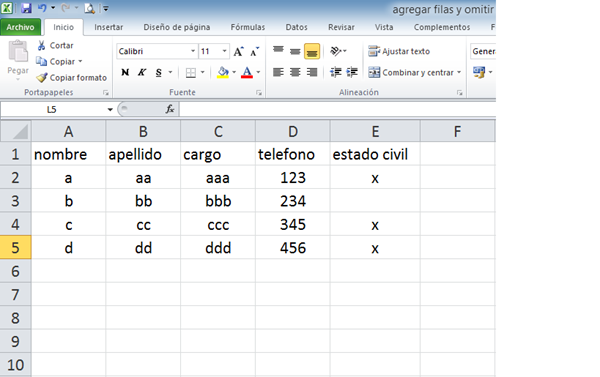Switch to the Insertar tab
This screenshot has height=377, width=600.
tap(109, 27)
